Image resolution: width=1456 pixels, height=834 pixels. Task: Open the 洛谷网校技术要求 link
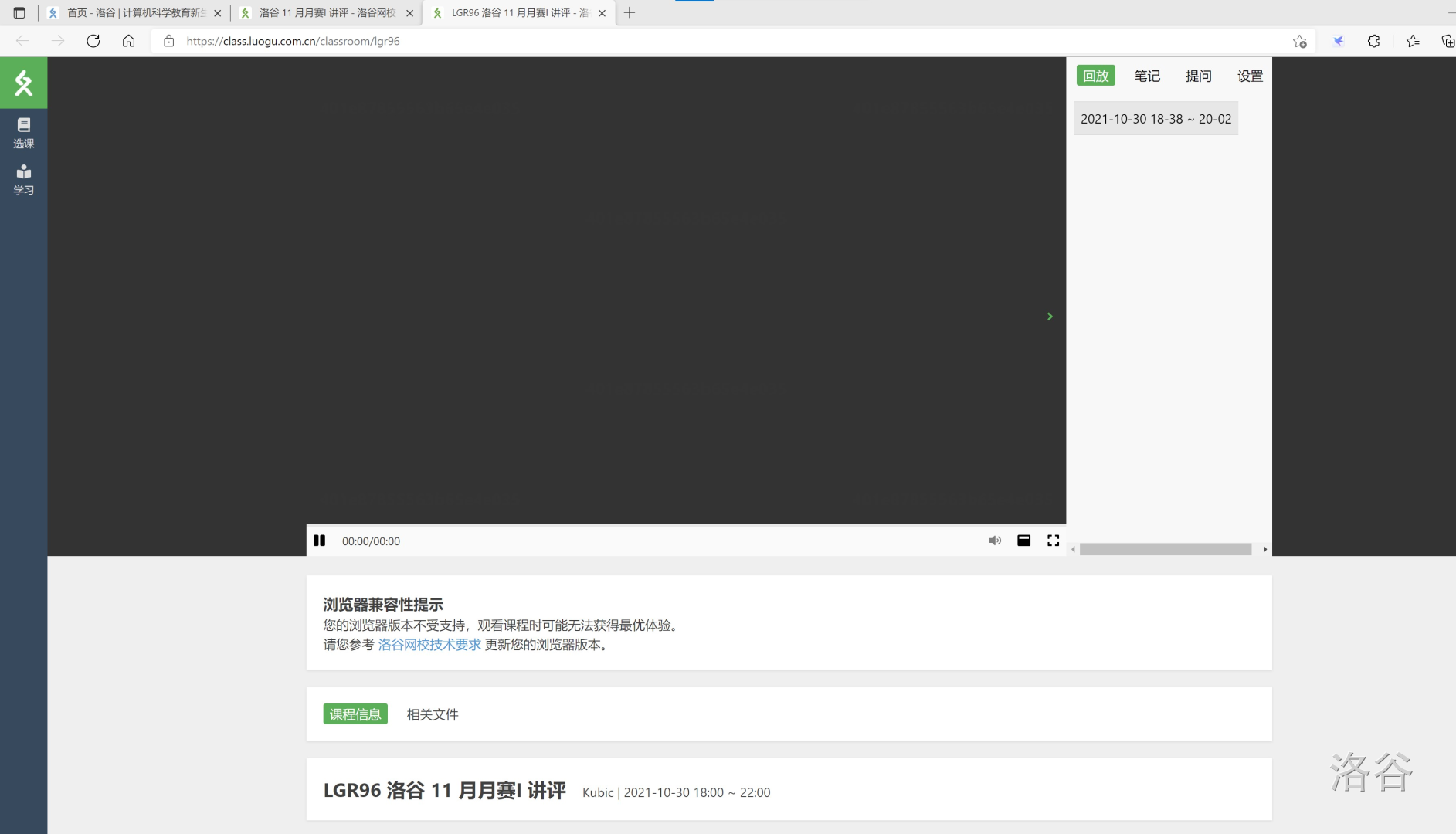click(x=429, y=645)
